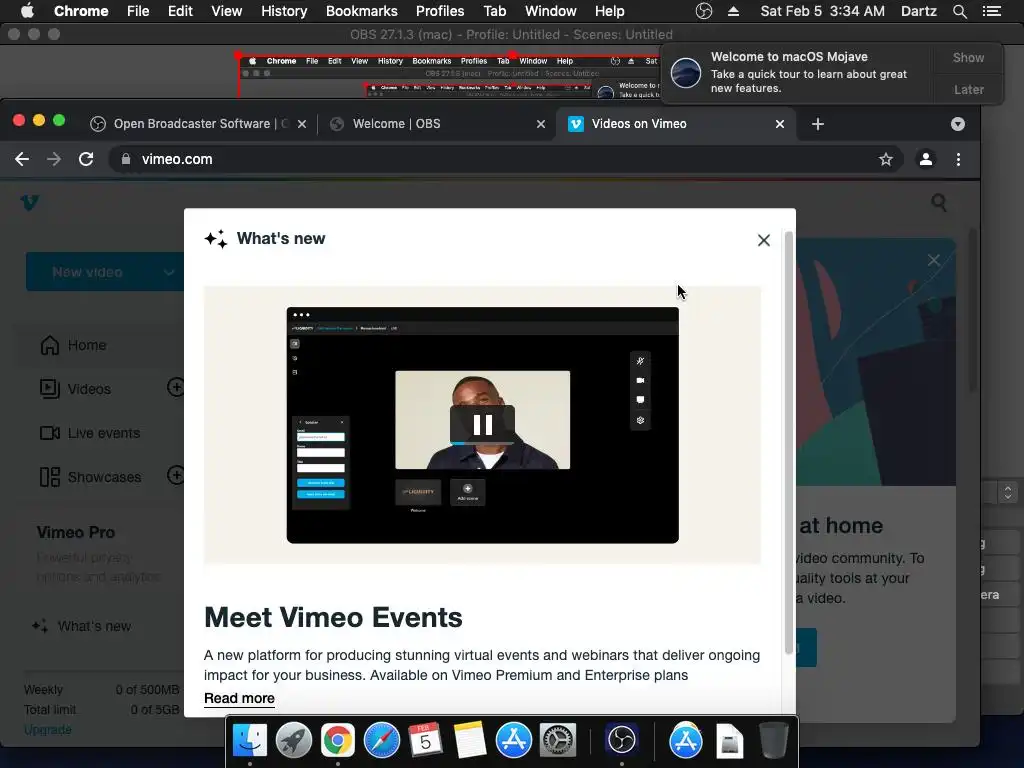Open the Chrome profile icon

click(926, 159)
